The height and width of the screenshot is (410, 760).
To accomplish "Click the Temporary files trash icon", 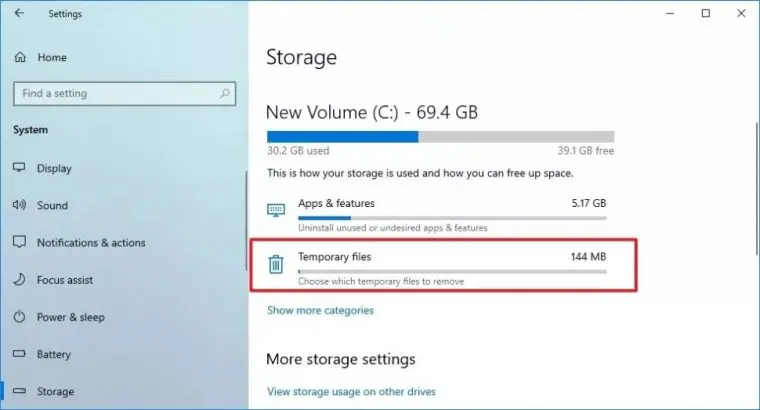I will coord(276,265).
